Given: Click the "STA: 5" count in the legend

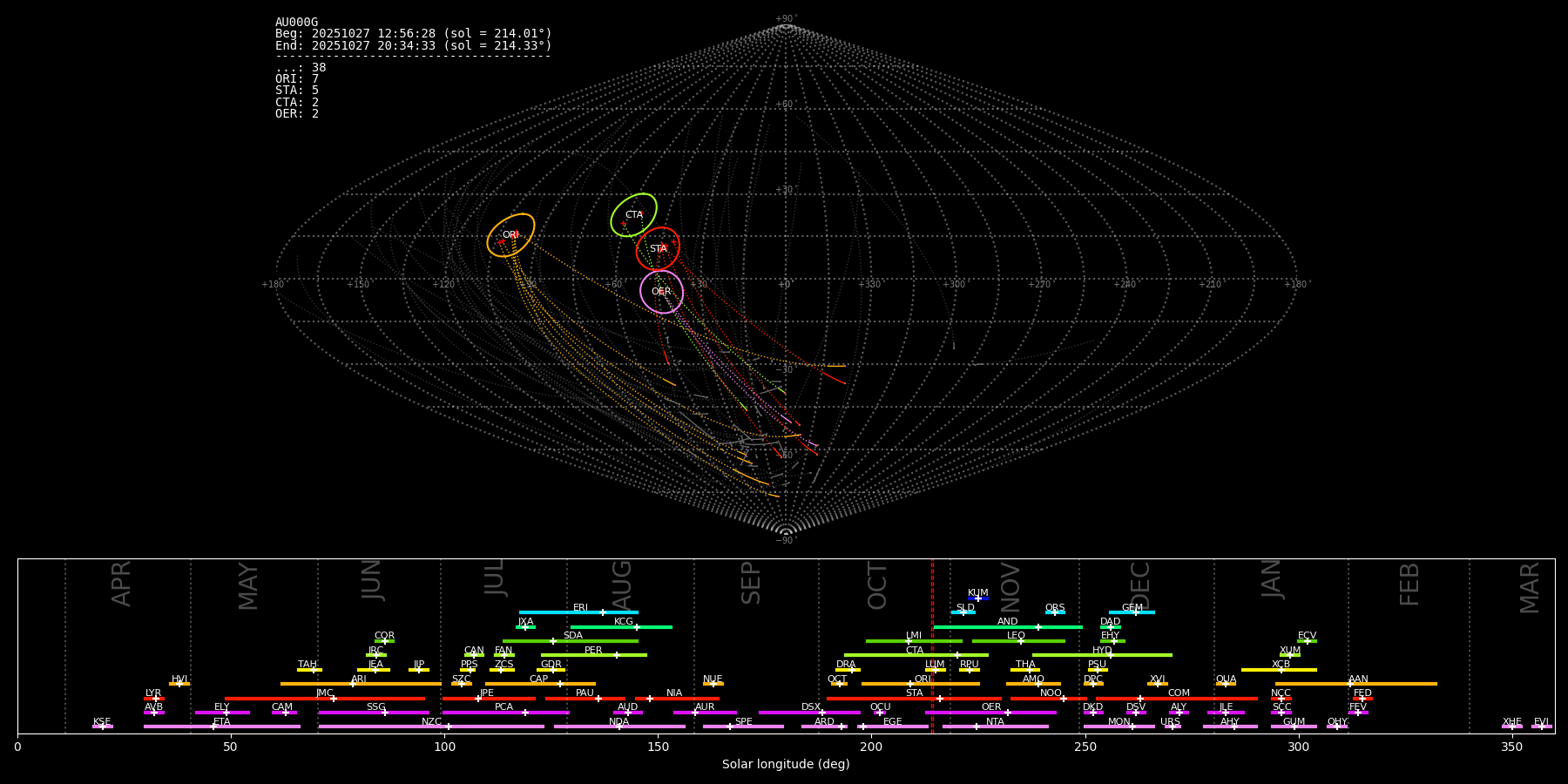Looking at the screenshot, I should tap(297, 91).
